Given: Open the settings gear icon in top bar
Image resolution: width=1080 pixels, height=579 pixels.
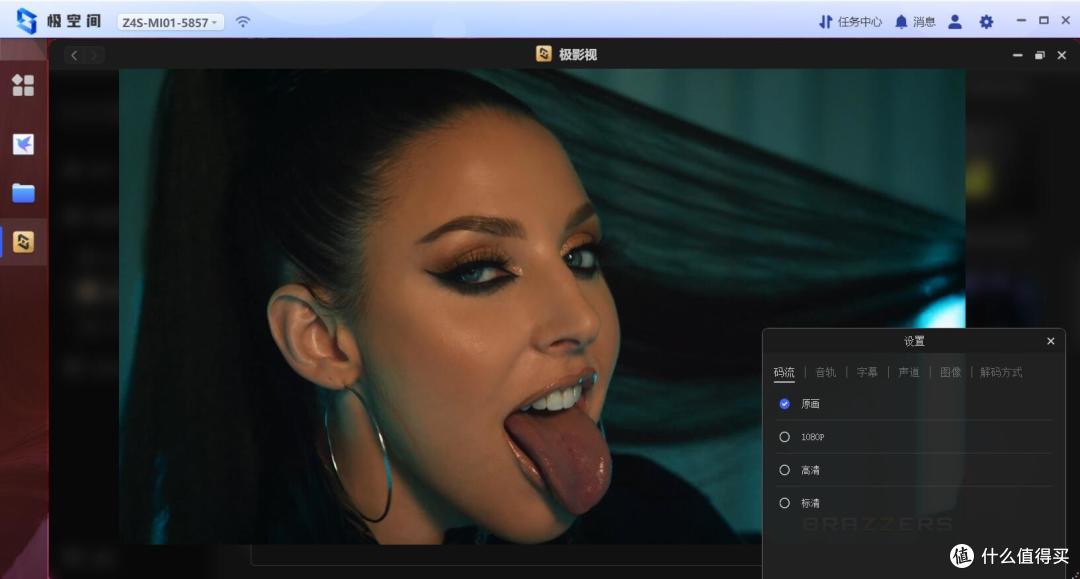Looking at the screenshot, I should tap(986, 22).
